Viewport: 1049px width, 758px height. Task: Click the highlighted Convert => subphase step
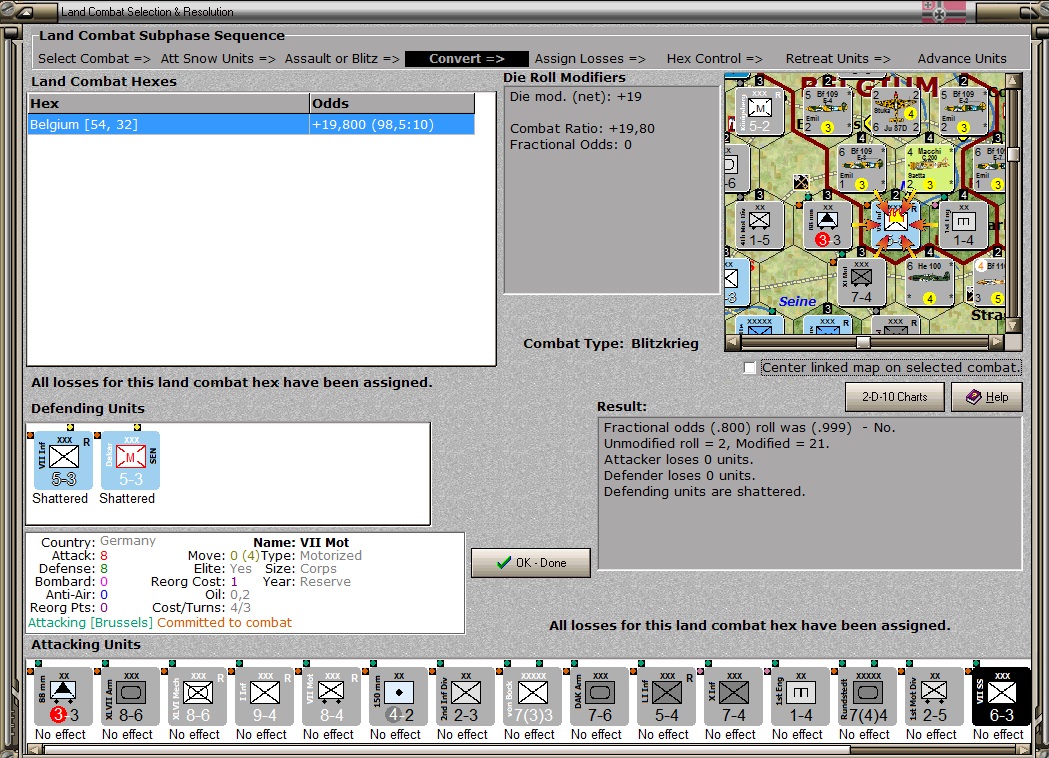click(x=466, y=59)
